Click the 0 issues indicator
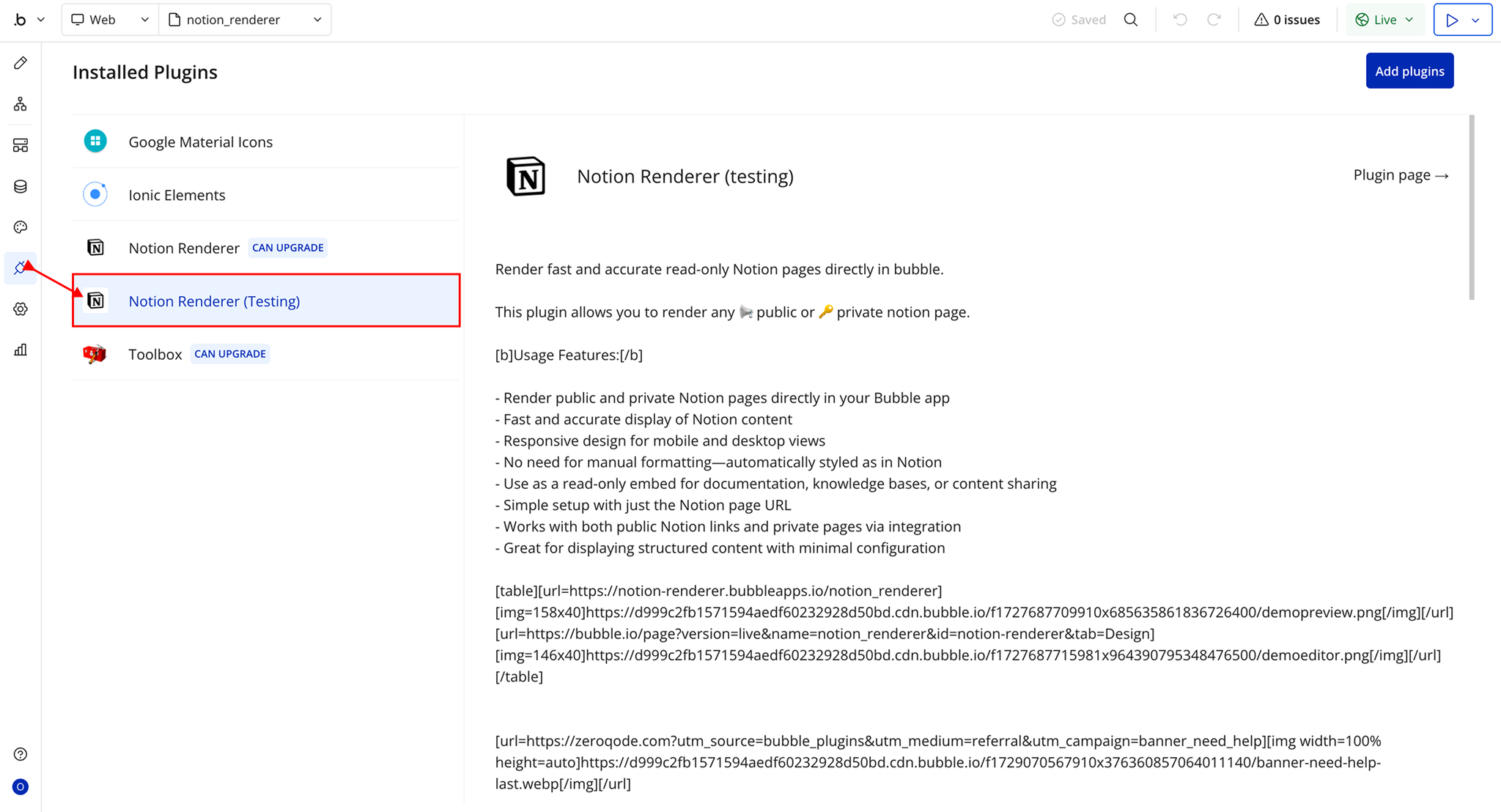The width and height of the screenshot is (1501, 812). [1287, 20]
